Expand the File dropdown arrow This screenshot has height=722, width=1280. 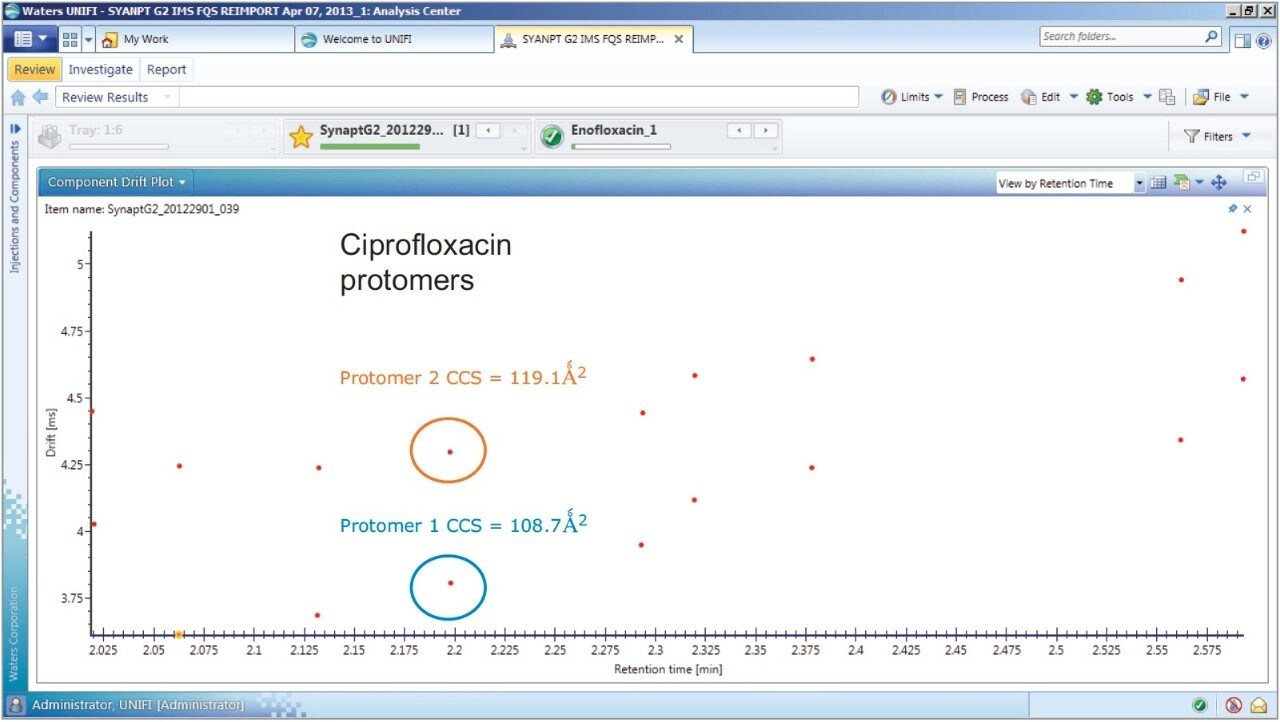point(1244,97)
